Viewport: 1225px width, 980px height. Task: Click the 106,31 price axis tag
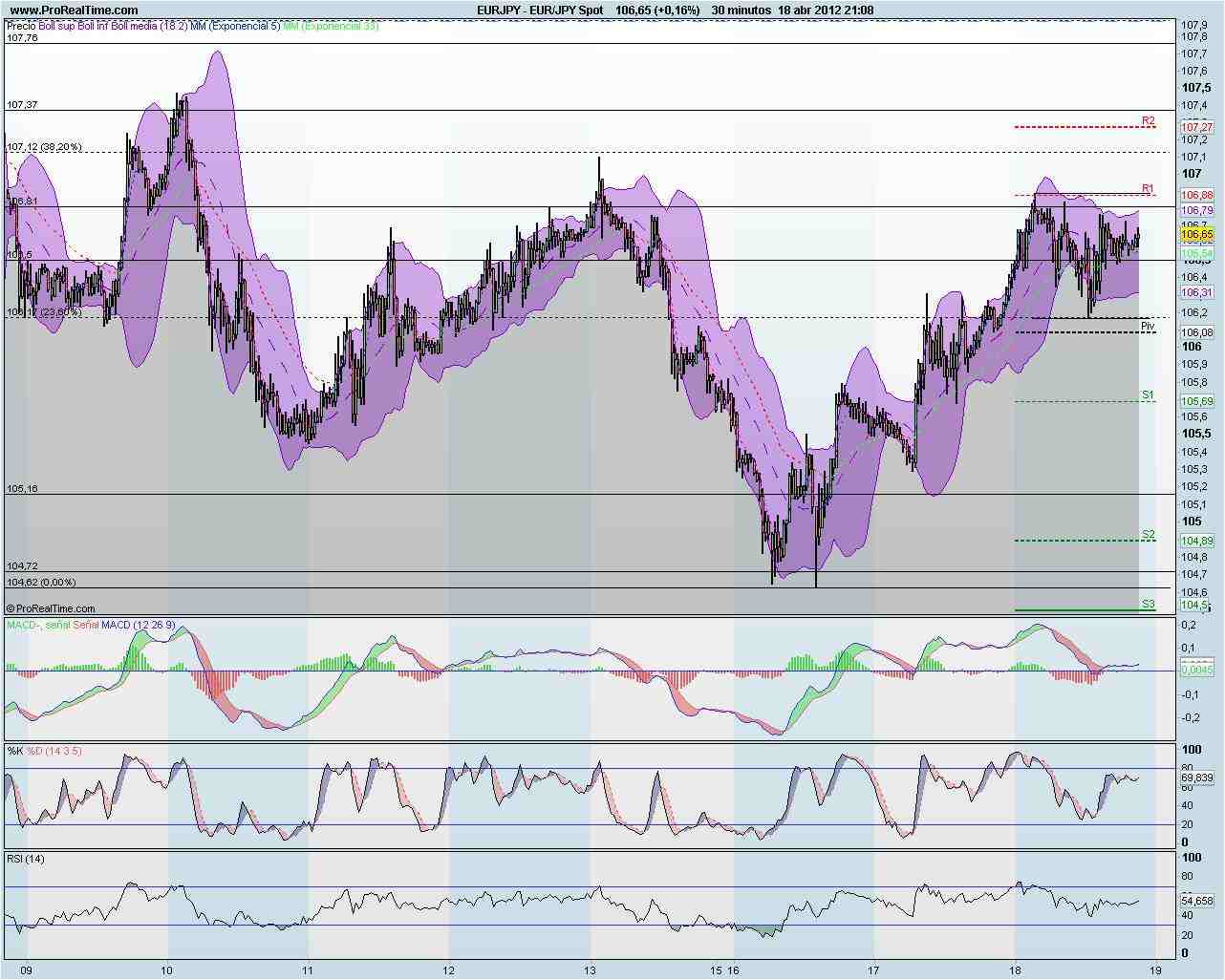coord(1198,293)
